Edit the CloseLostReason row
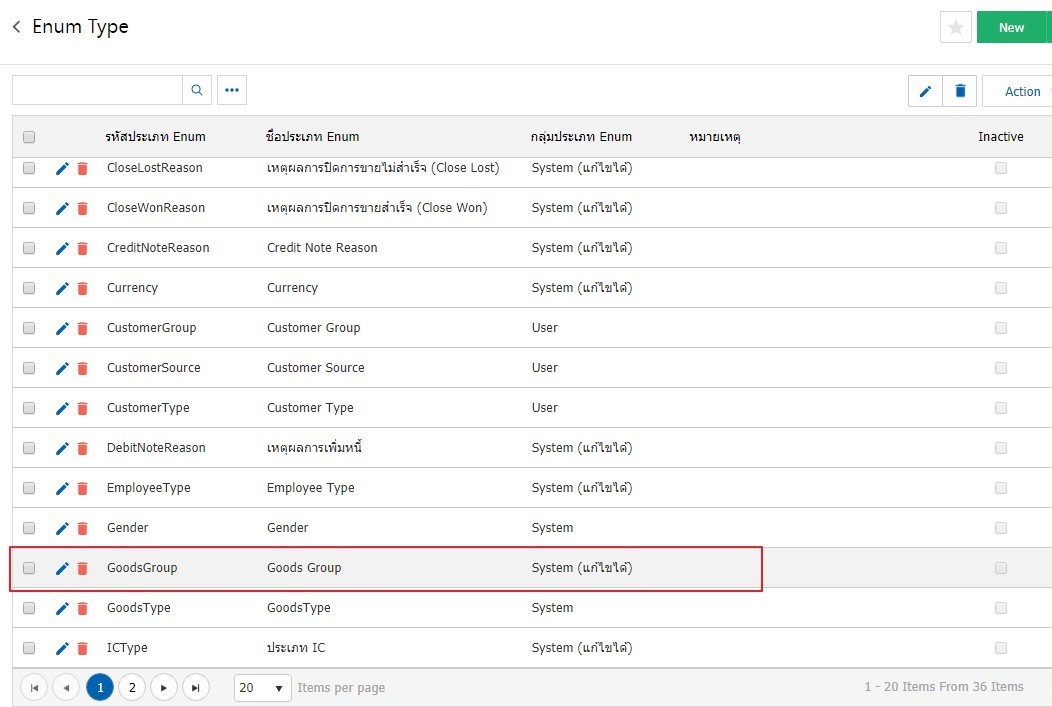This screenshot has height=707, width=1052. [62, 168]
